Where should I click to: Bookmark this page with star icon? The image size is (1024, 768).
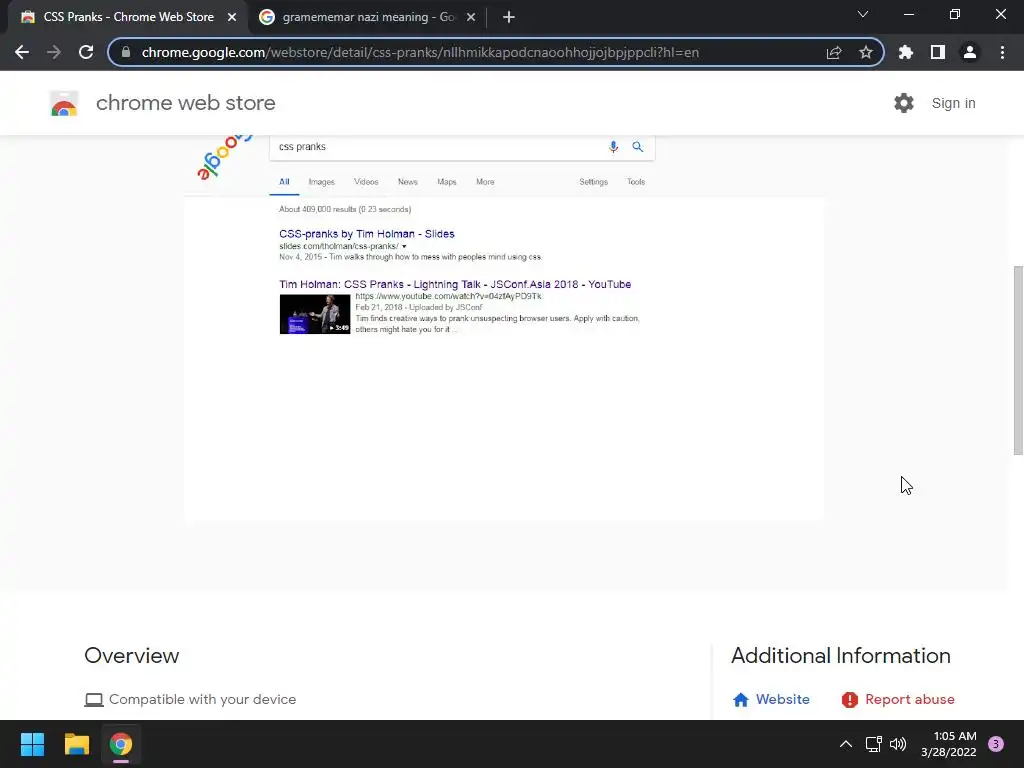tap(866, 52)
